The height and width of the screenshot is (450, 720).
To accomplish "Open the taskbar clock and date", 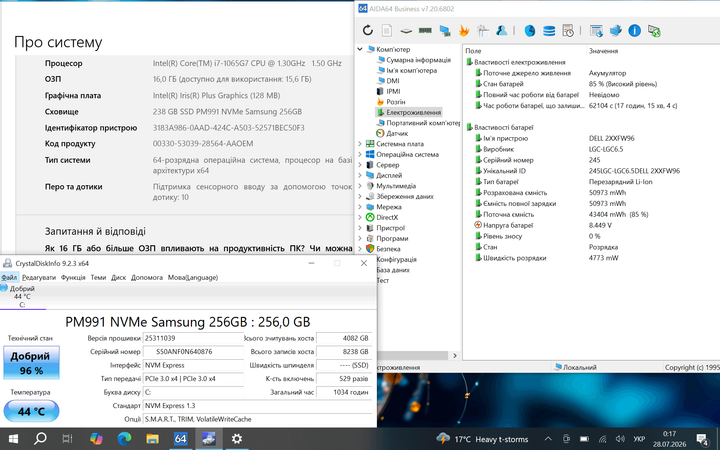I will coord(669,439).
